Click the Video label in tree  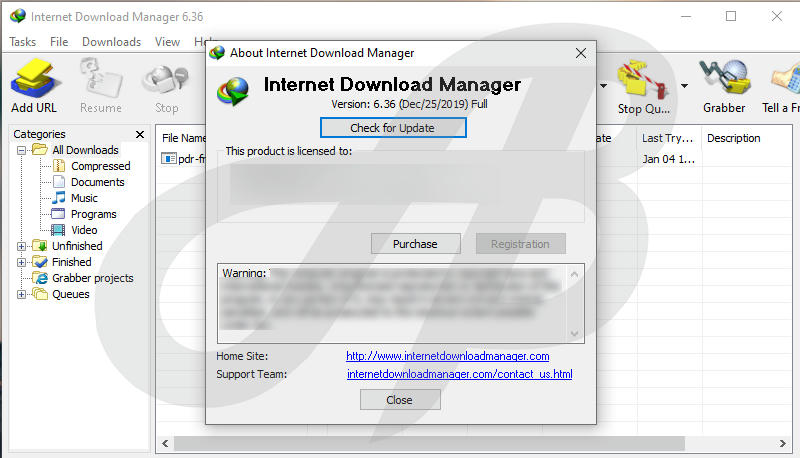[x=84, y=230]
